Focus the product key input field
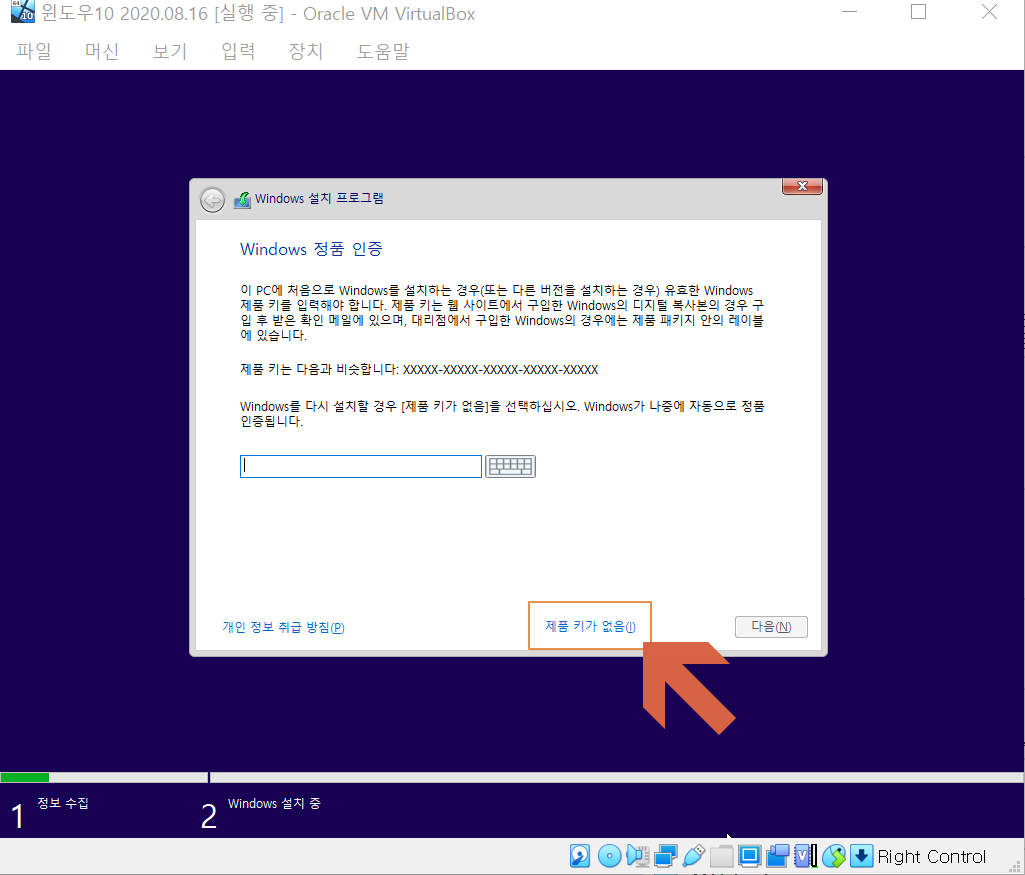Screen dimensions: 1025x875 point(361,467)
